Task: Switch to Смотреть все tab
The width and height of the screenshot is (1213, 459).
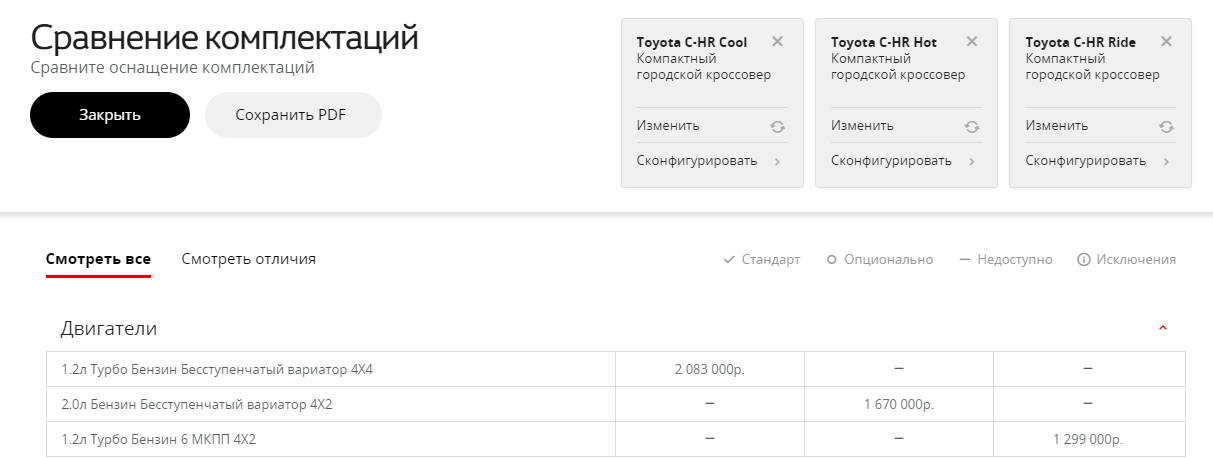Action: pyautogui.click(x=98, y=259)
